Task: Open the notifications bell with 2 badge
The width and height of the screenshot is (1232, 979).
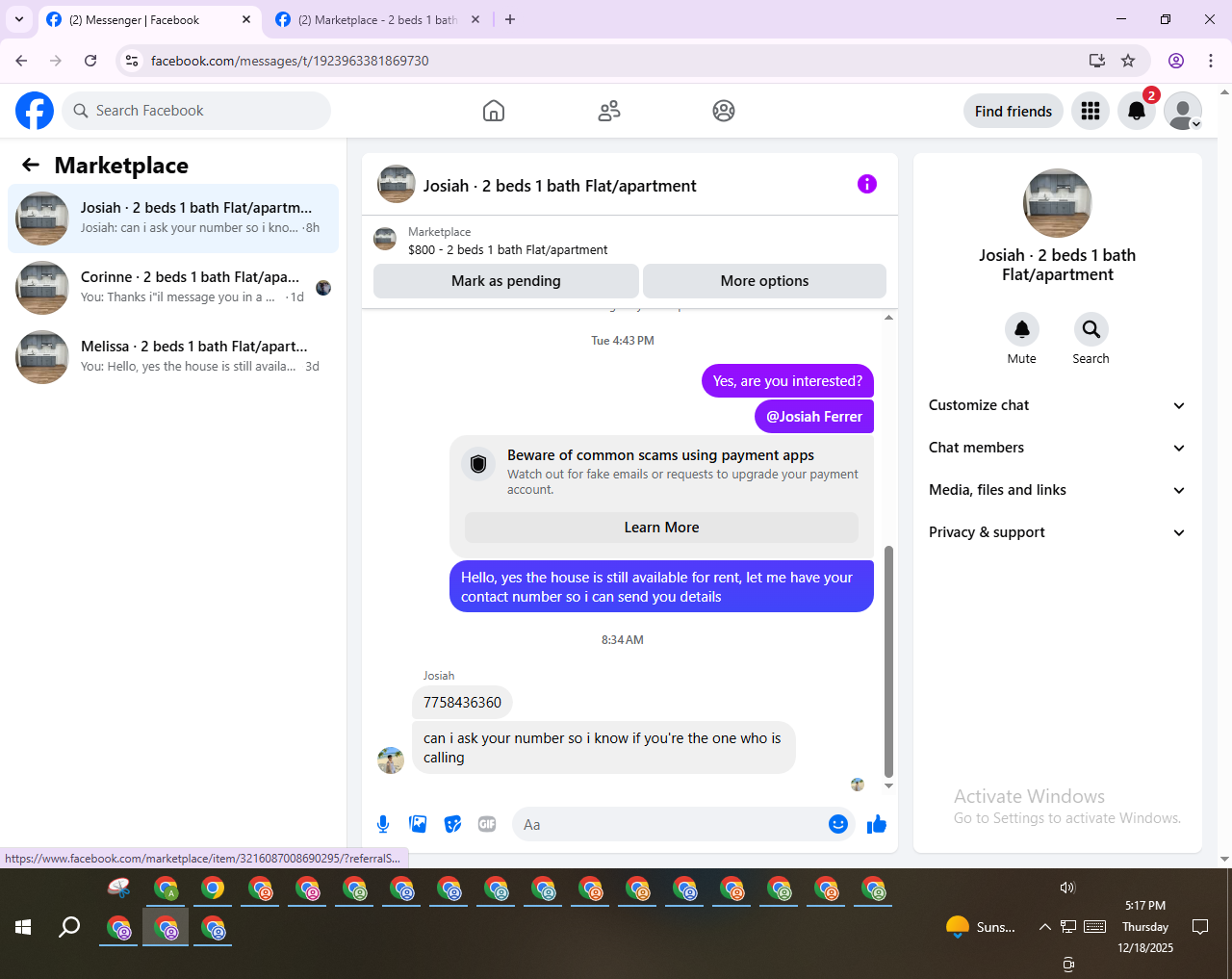Action: pyautogui.click(x=1137, y=111)
